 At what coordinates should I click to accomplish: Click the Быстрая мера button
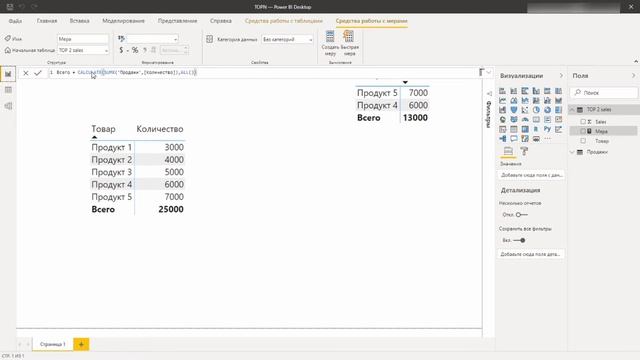(x=349, y=43)
